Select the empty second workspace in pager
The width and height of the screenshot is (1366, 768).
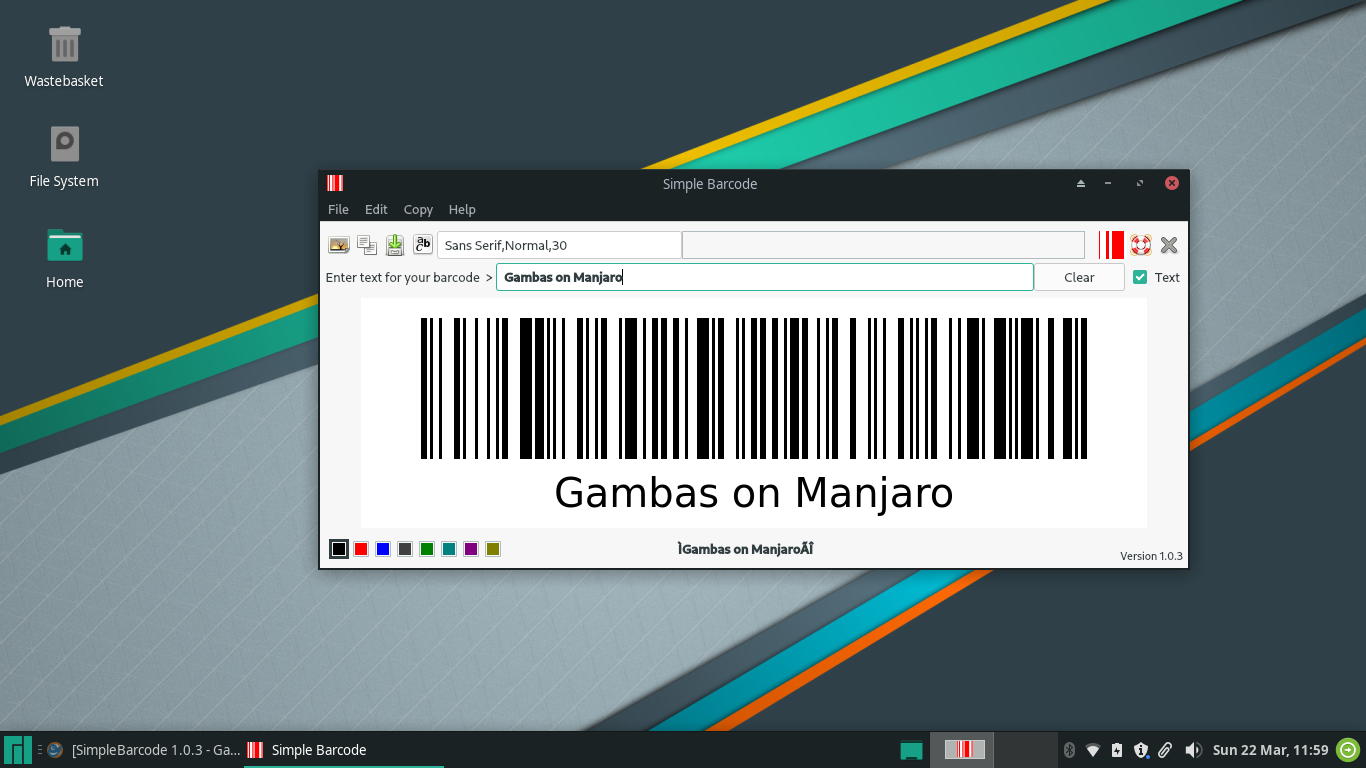[x=1026, y=749]
